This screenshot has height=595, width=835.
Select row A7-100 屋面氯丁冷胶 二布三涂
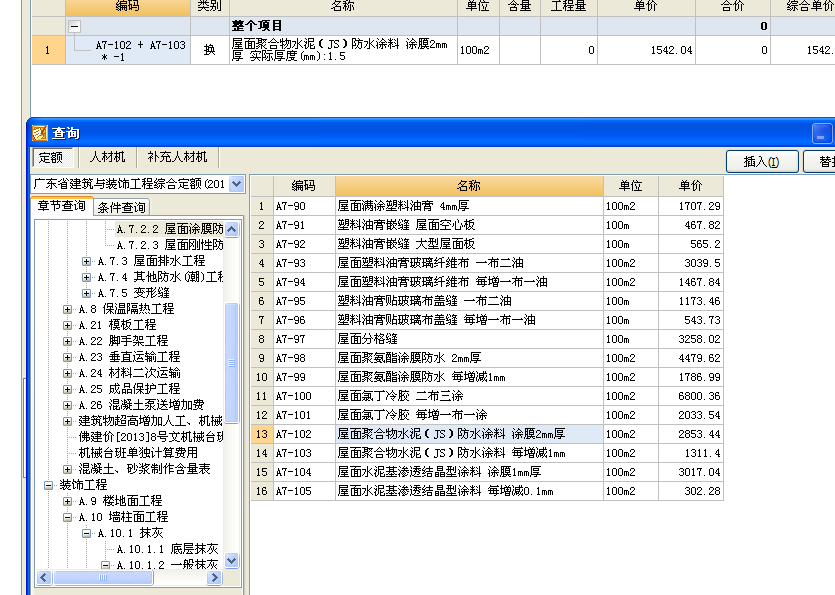(487, 396)
